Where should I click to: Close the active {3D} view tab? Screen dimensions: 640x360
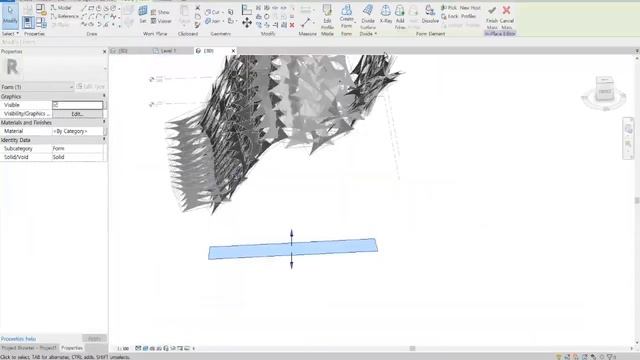pyautogui.click(x=233, y=51)
